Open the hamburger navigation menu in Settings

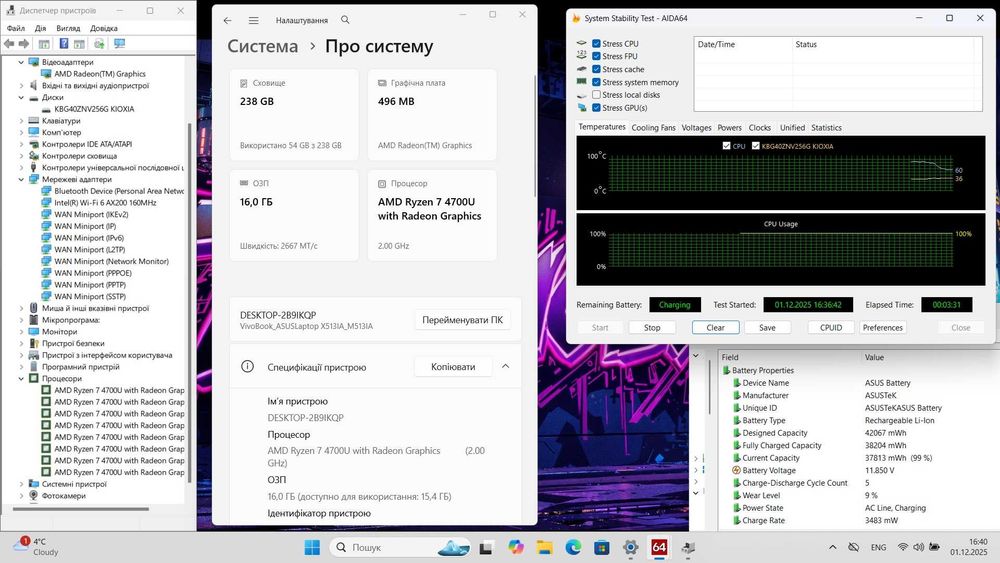click(253, 20)
